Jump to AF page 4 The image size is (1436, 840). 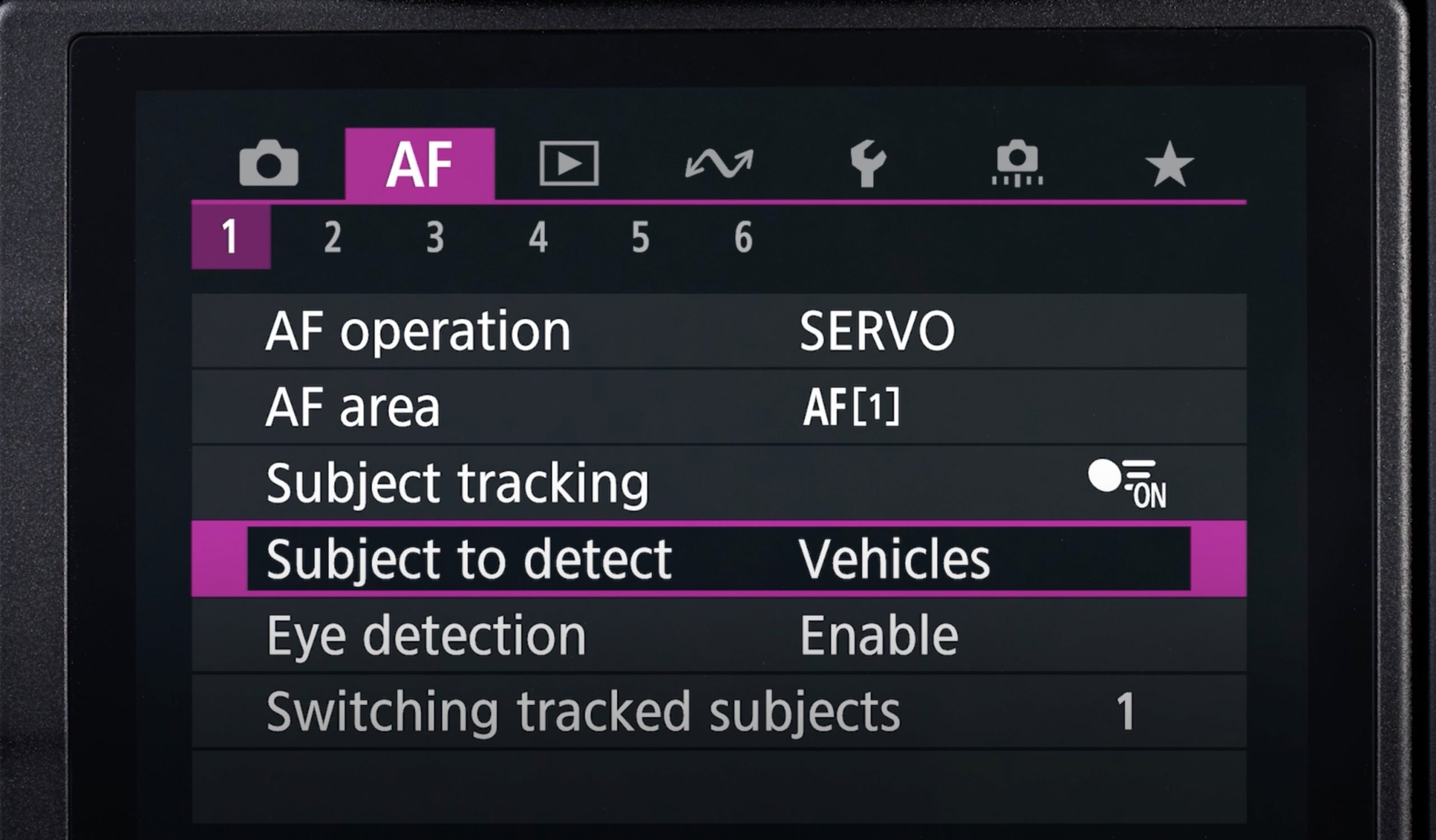pos(538,237)
